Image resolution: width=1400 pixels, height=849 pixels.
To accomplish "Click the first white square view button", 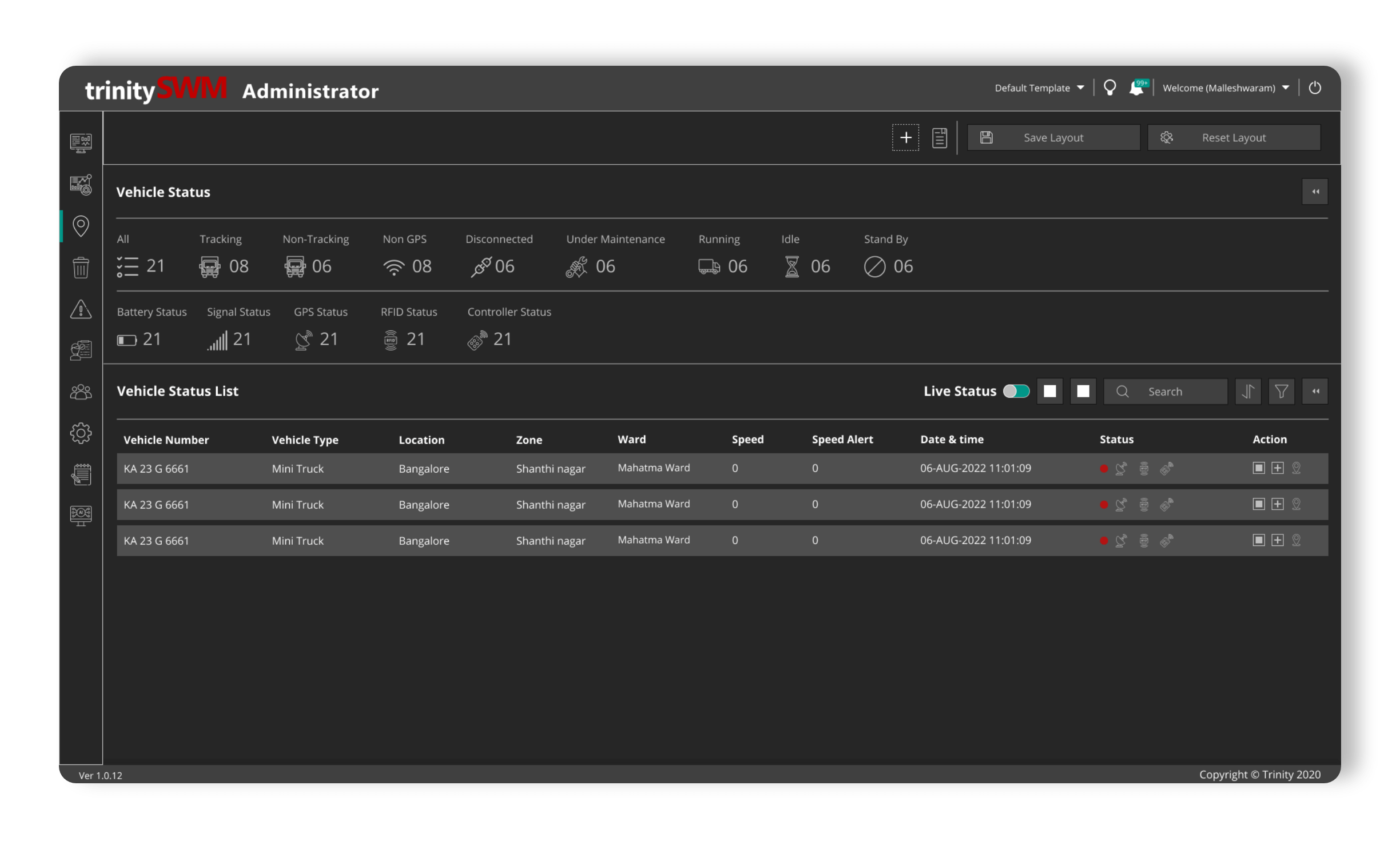I will 1049,391.
